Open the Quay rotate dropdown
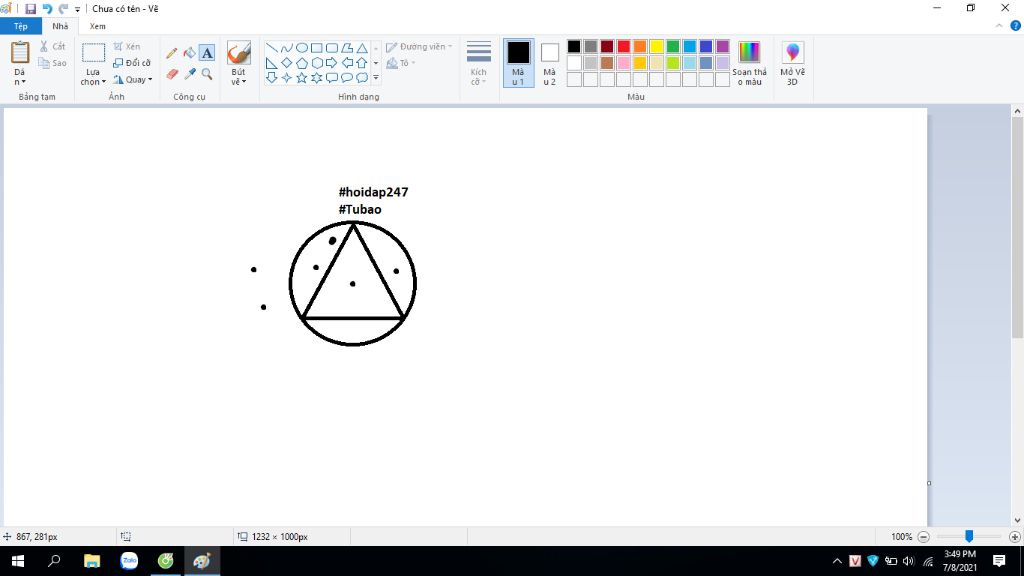Viewport: 1024px width, 576px height. point(133,80)
